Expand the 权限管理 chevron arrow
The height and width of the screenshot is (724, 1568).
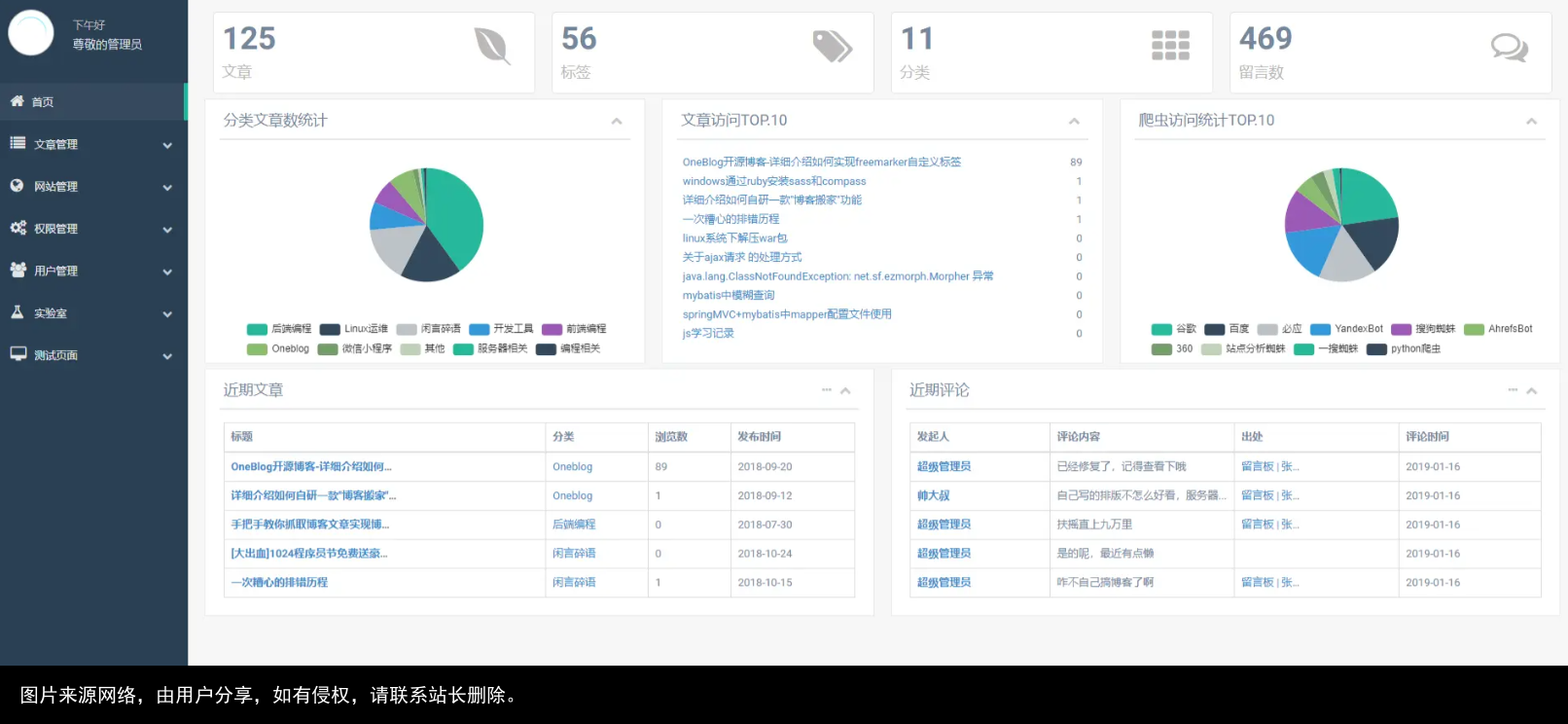pos(167,230)
